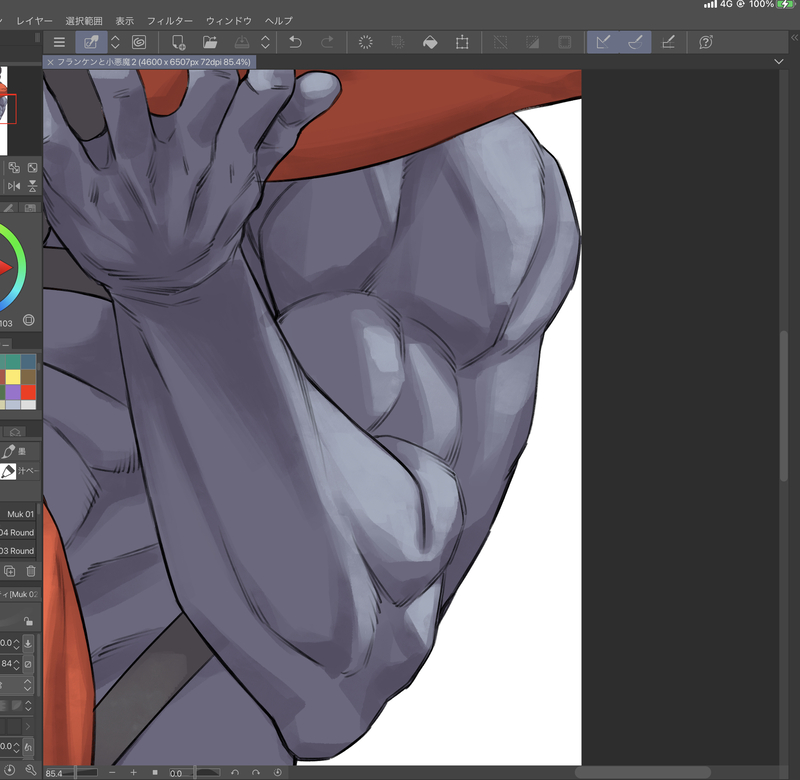Toggle snap to special ruler
800x780 pixels.
635,42
